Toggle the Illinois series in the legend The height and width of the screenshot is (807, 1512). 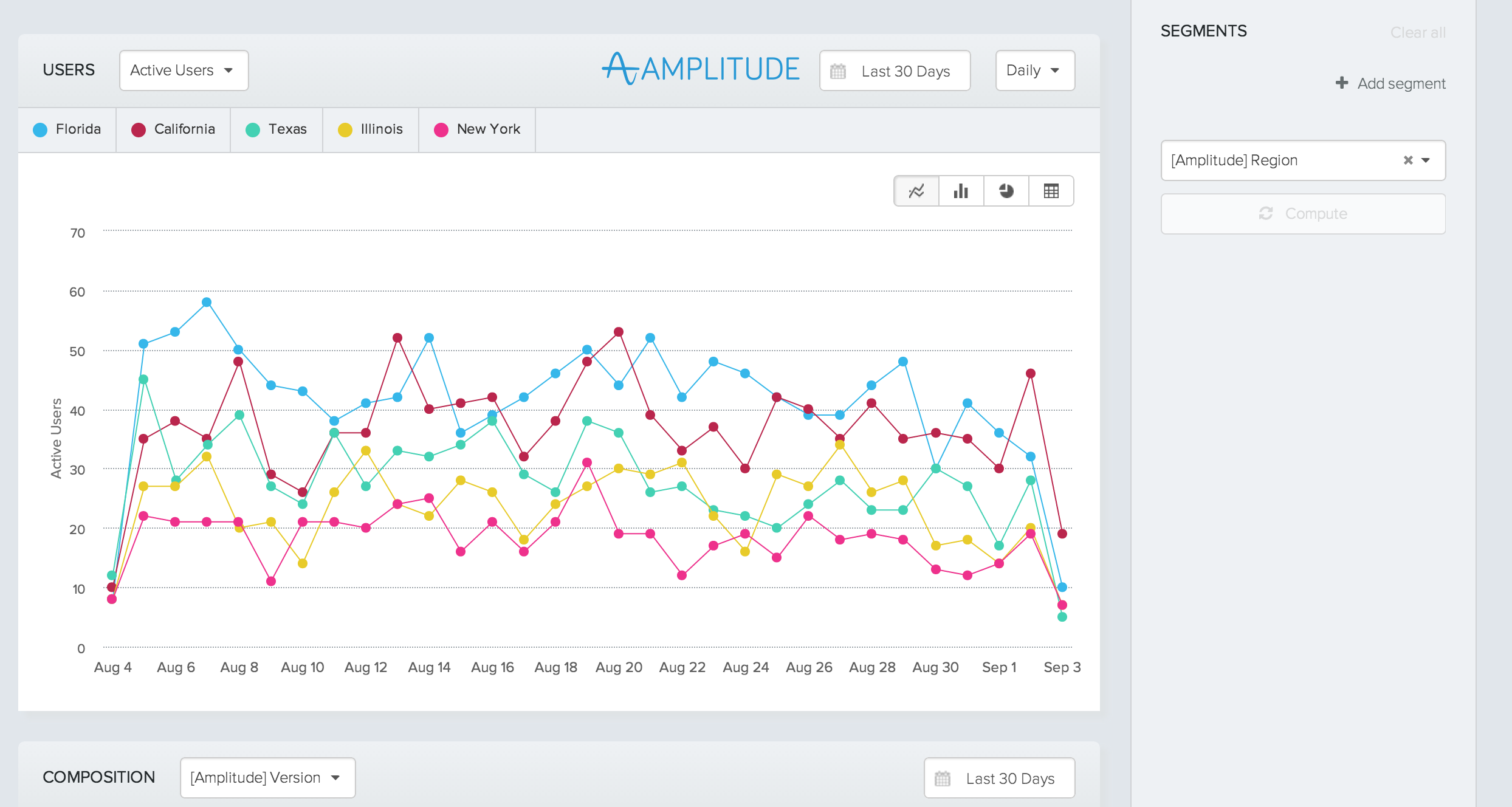click(x=371, y=129)
